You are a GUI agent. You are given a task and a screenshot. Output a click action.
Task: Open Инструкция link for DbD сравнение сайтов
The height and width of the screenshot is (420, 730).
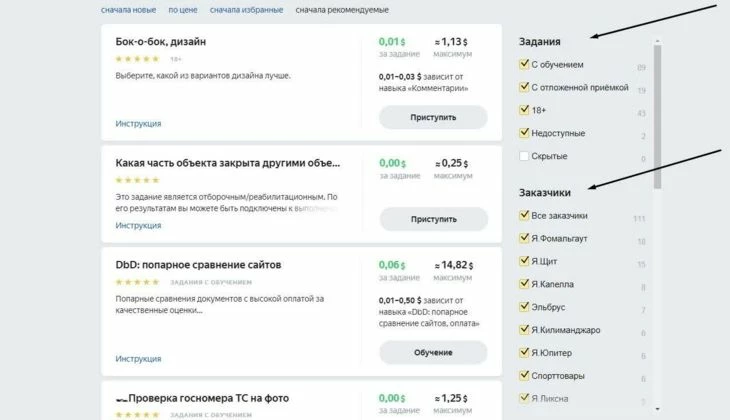coord(138,359)
